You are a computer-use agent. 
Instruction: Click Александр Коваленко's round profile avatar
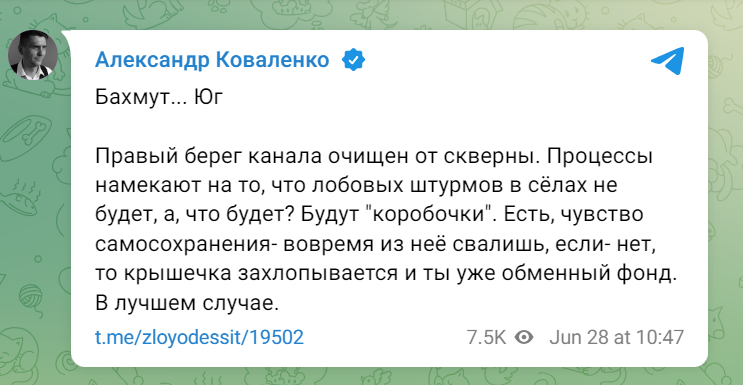pyautogui.click(x=33, y=55)
